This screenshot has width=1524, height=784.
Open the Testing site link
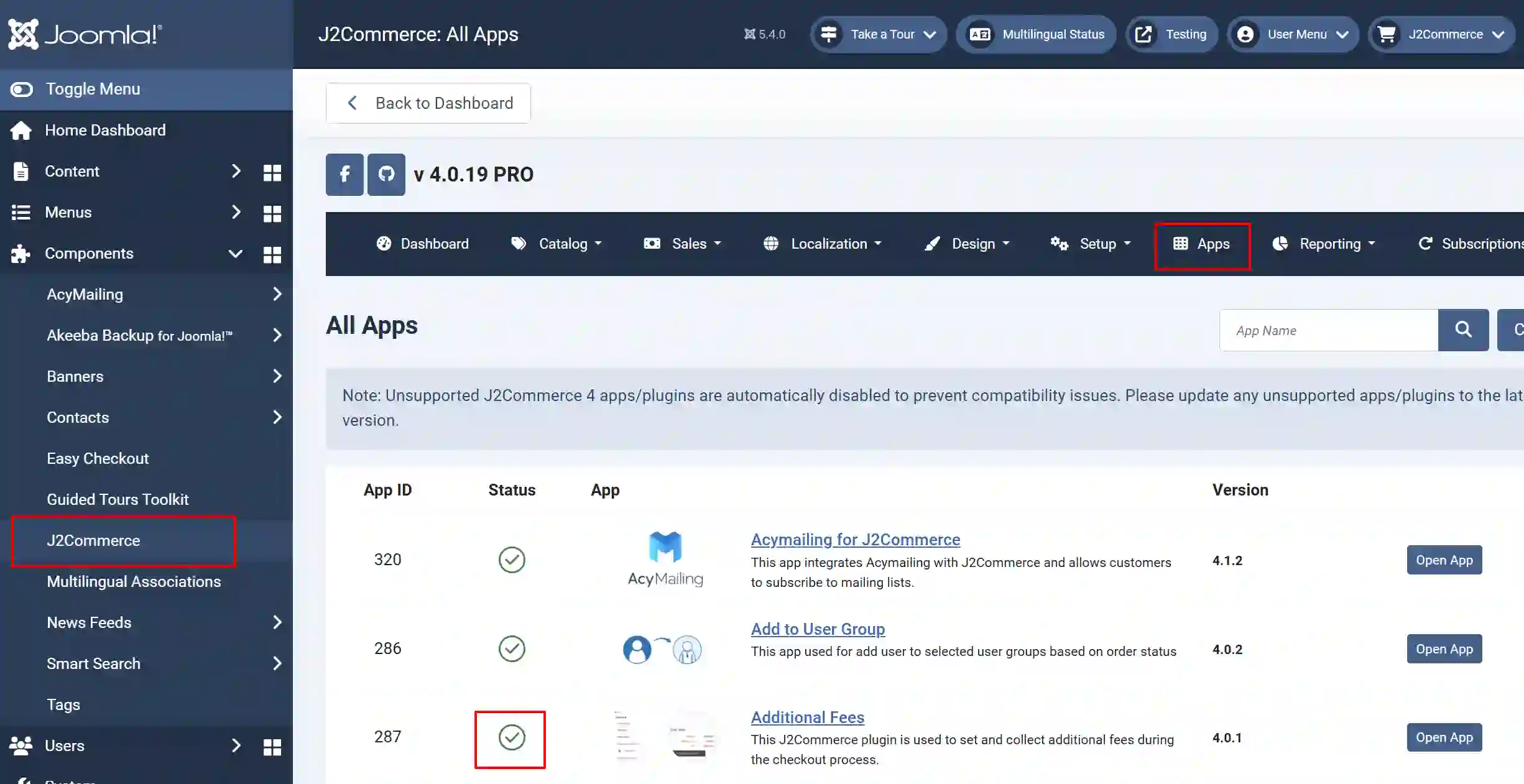click(x=1171, y=34)
